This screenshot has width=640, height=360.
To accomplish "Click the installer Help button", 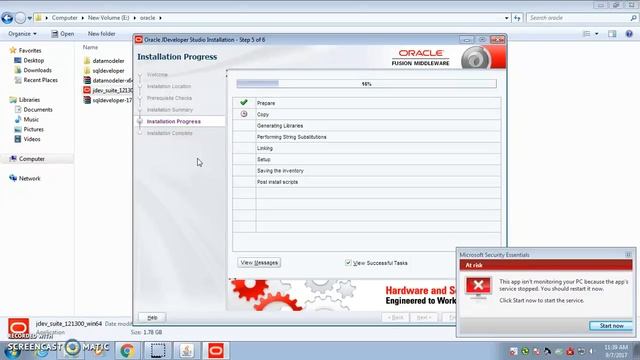I will (152, 317).
